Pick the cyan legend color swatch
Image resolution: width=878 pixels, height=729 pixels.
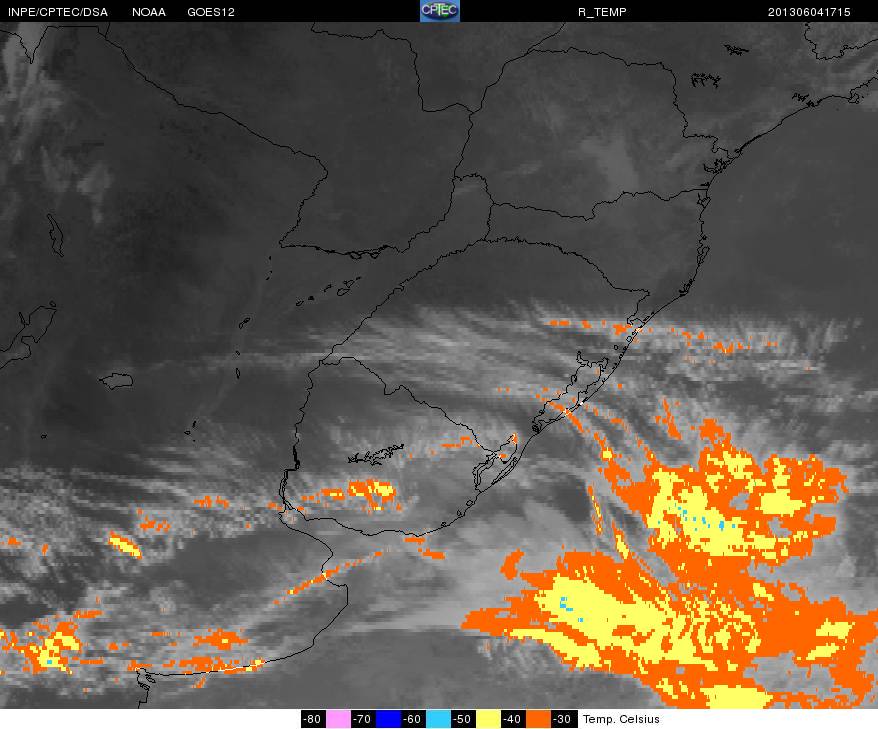pos(438,719)
